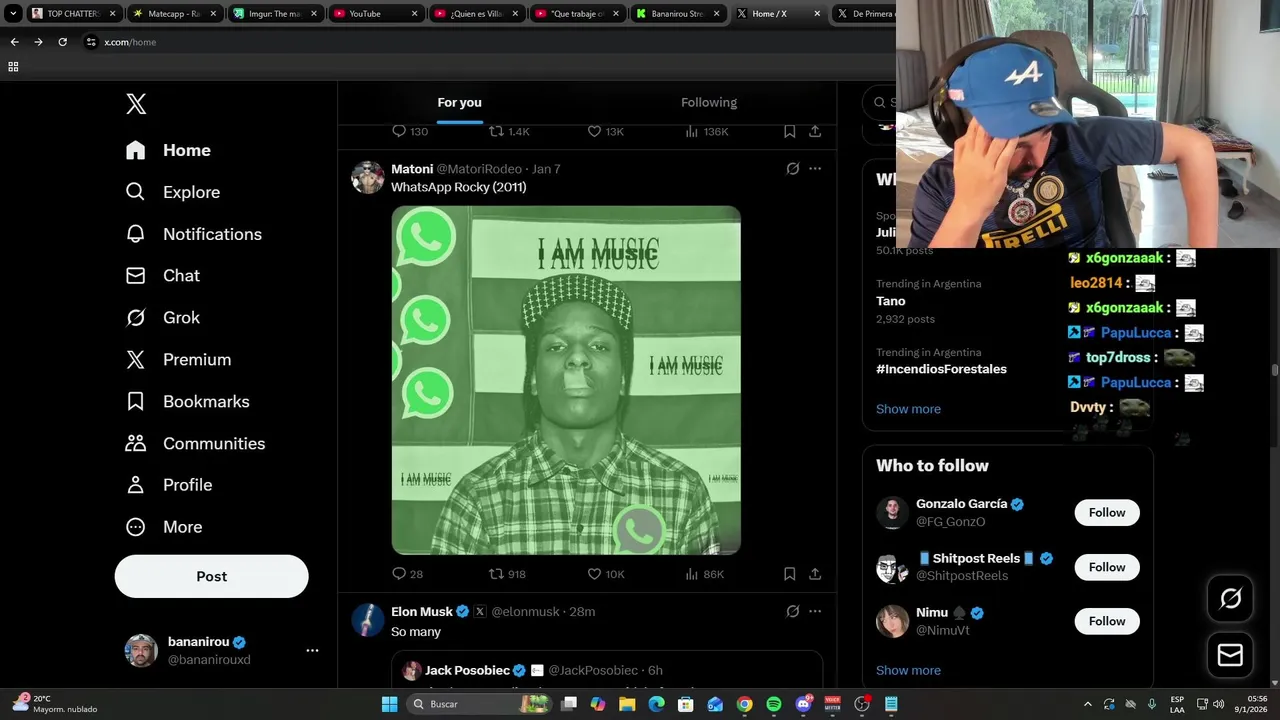Repost Matoni's post with 918 reposts
Screen dimensions: 1280x720
(496, 574)
